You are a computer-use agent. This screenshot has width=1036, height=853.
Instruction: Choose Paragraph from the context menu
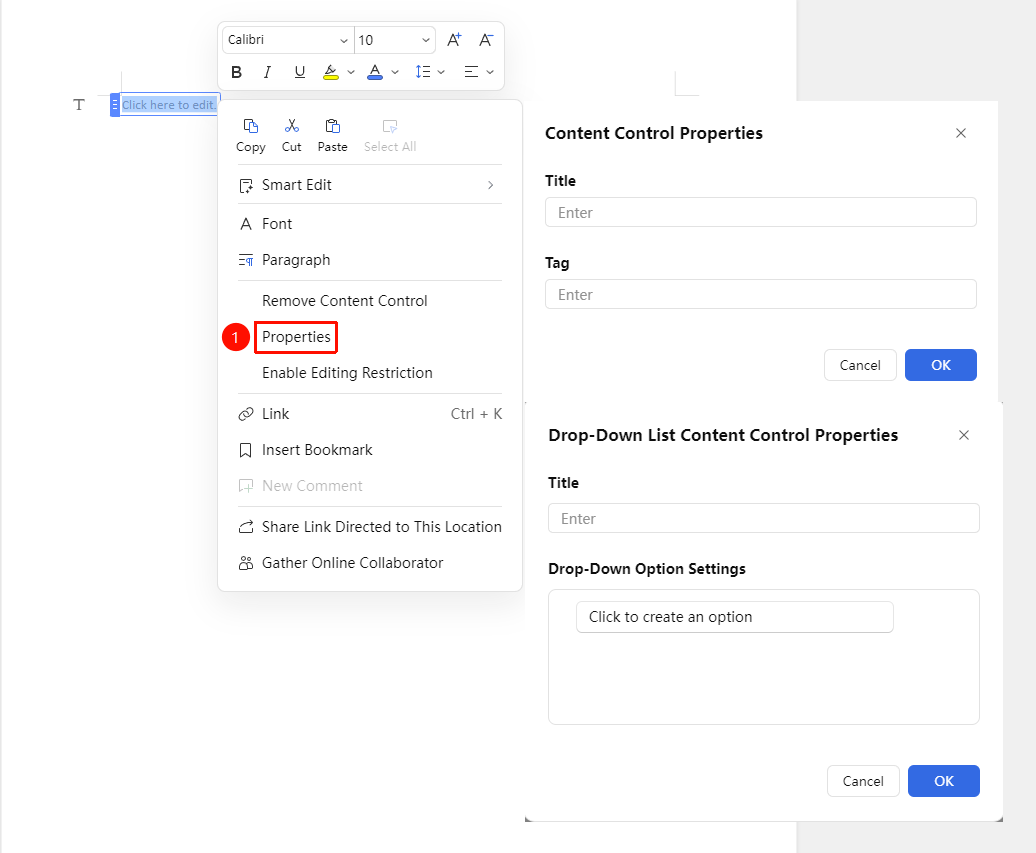click(369, 260)
